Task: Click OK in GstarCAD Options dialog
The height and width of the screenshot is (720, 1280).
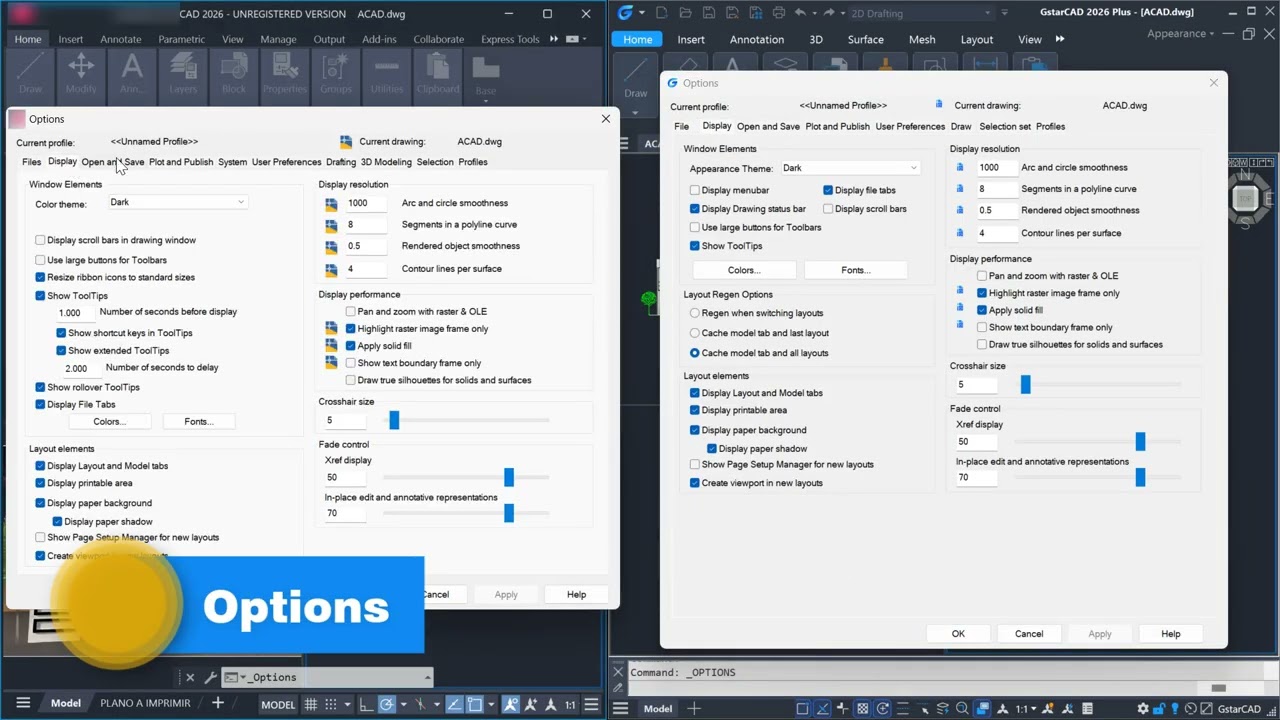Action: point(958,634)
